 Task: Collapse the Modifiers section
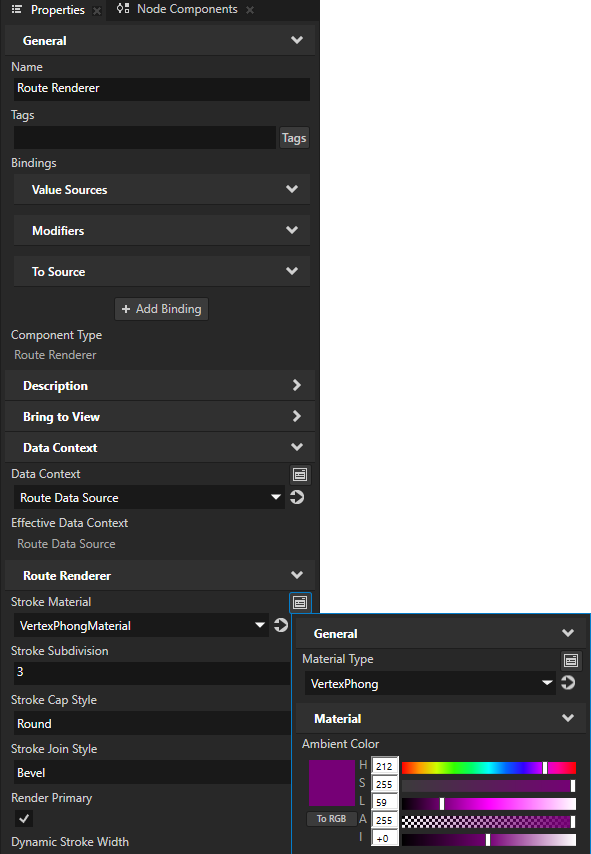click(x=162, y=230)
